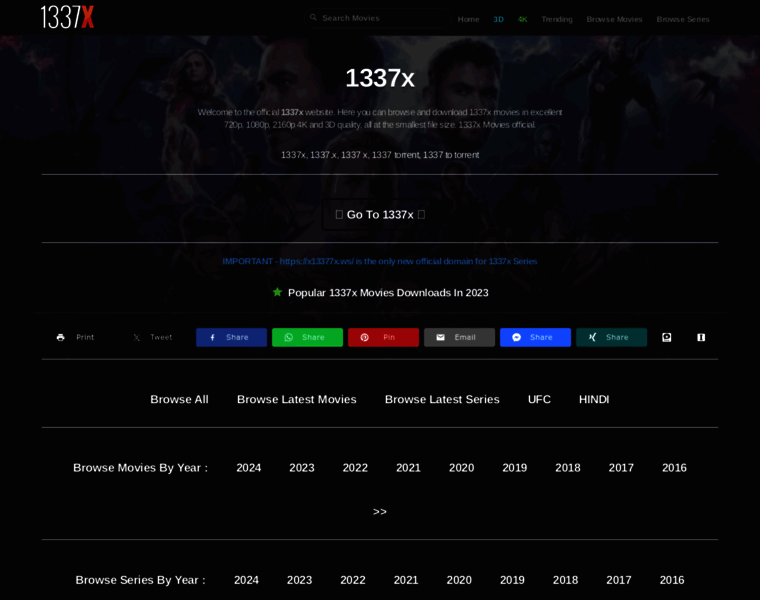Browse movies from year 2017

coord(621,468)
